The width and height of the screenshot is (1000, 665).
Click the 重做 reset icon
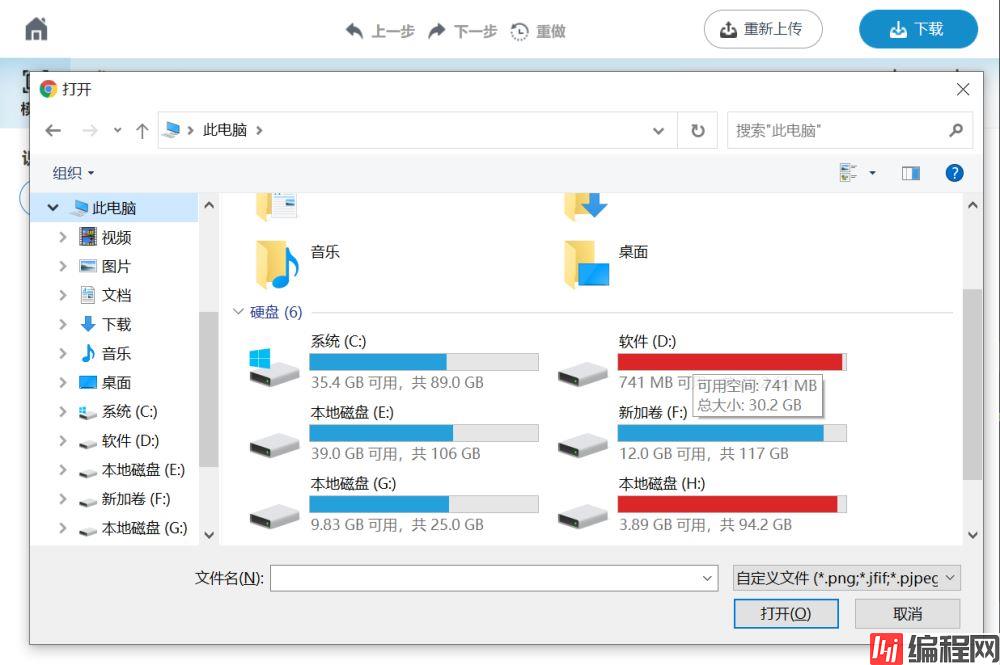click(x=520, y=31)
